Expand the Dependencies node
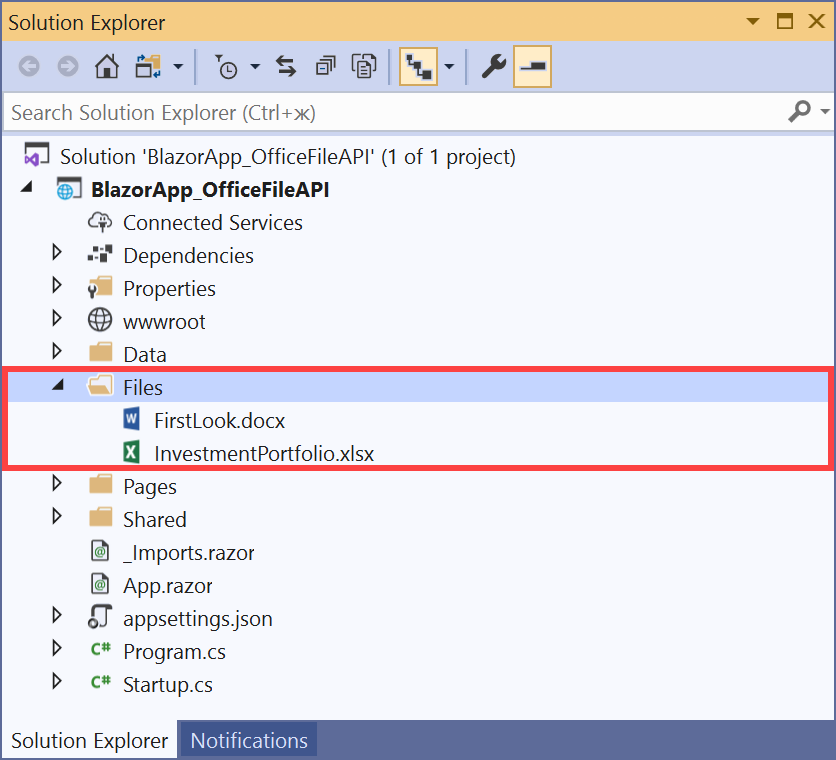The image size is (836, 760). [x=57, y=252]
